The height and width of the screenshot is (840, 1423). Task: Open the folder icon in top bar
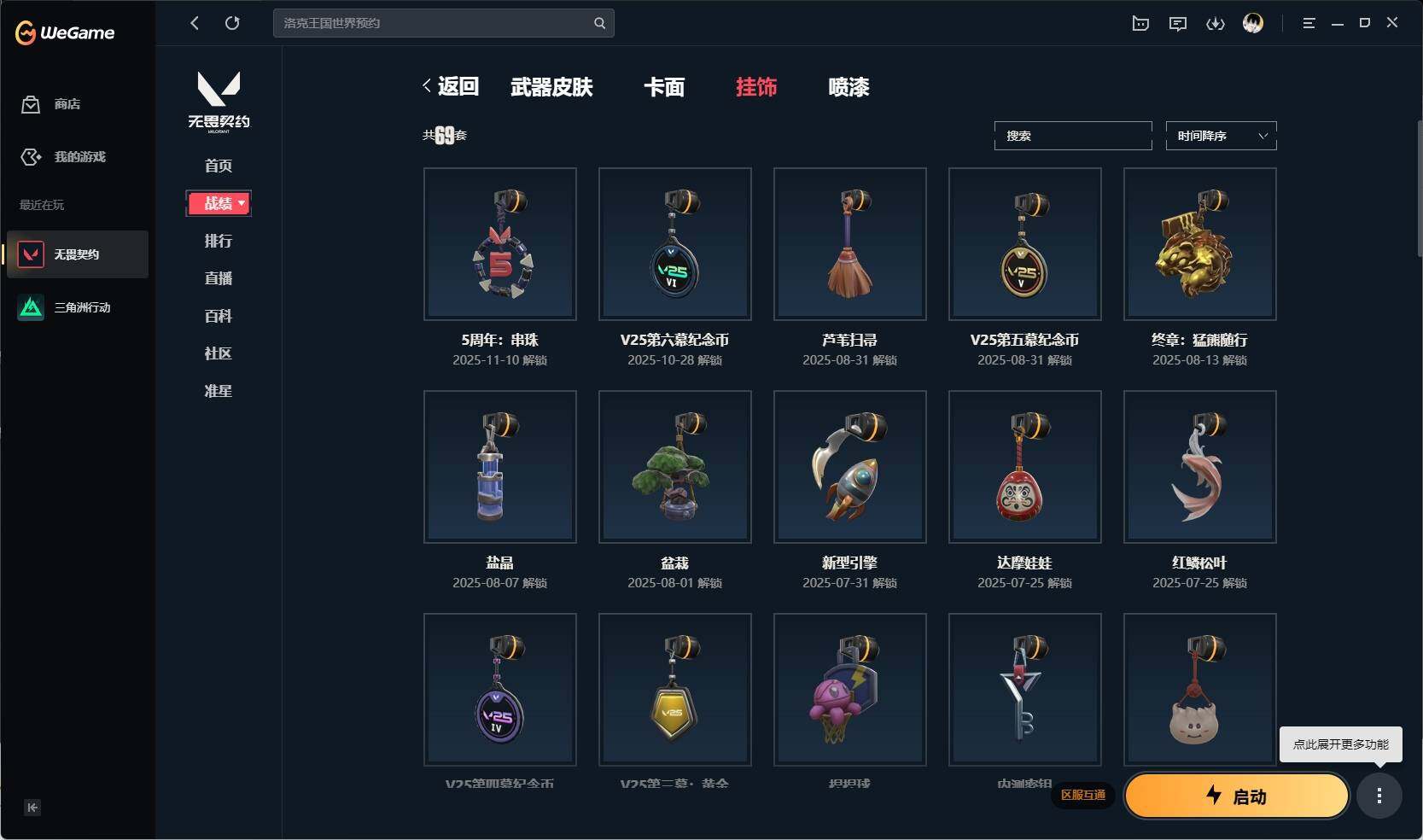click(1140, 23)
